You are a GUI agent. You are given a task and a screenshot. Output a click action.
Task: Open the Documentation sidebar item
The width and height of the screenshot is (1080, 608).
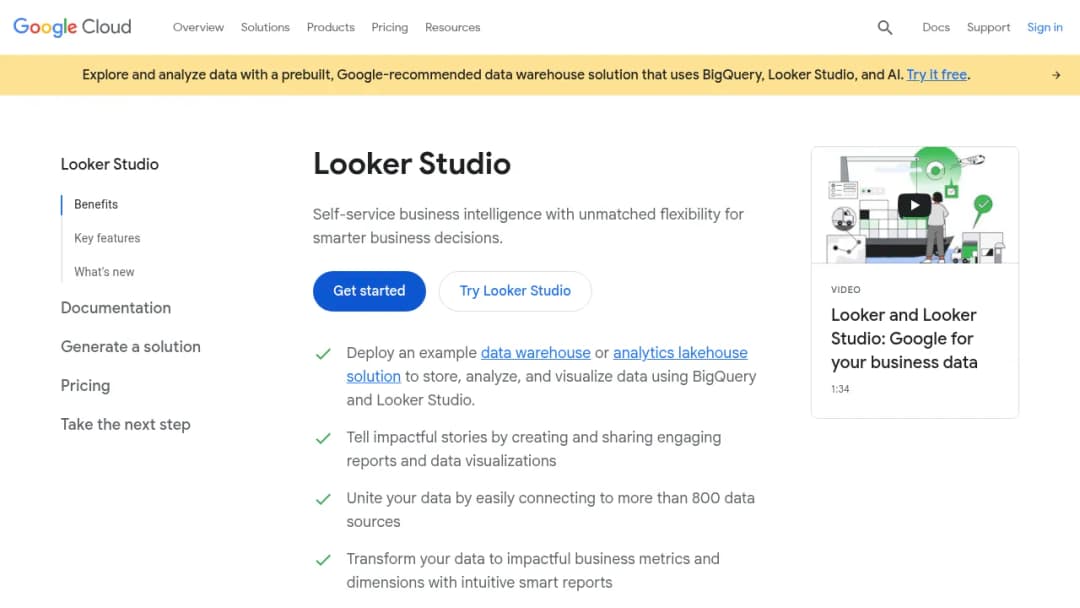[116, 308]
